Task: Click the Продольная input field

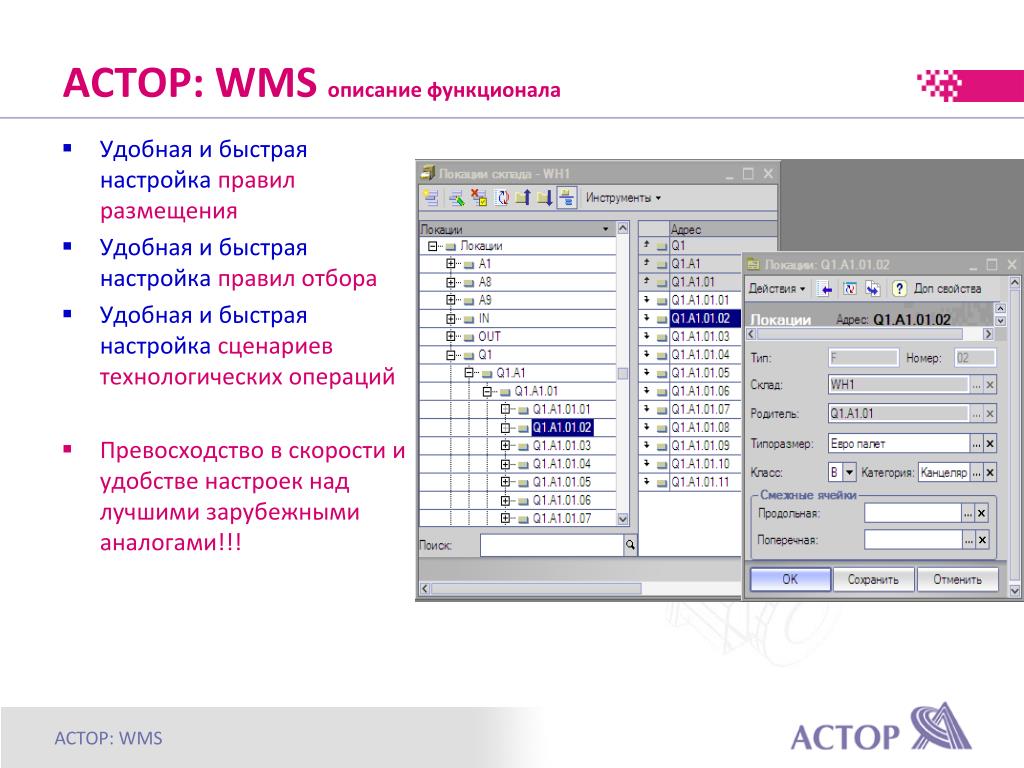Action: click(913, 513)
